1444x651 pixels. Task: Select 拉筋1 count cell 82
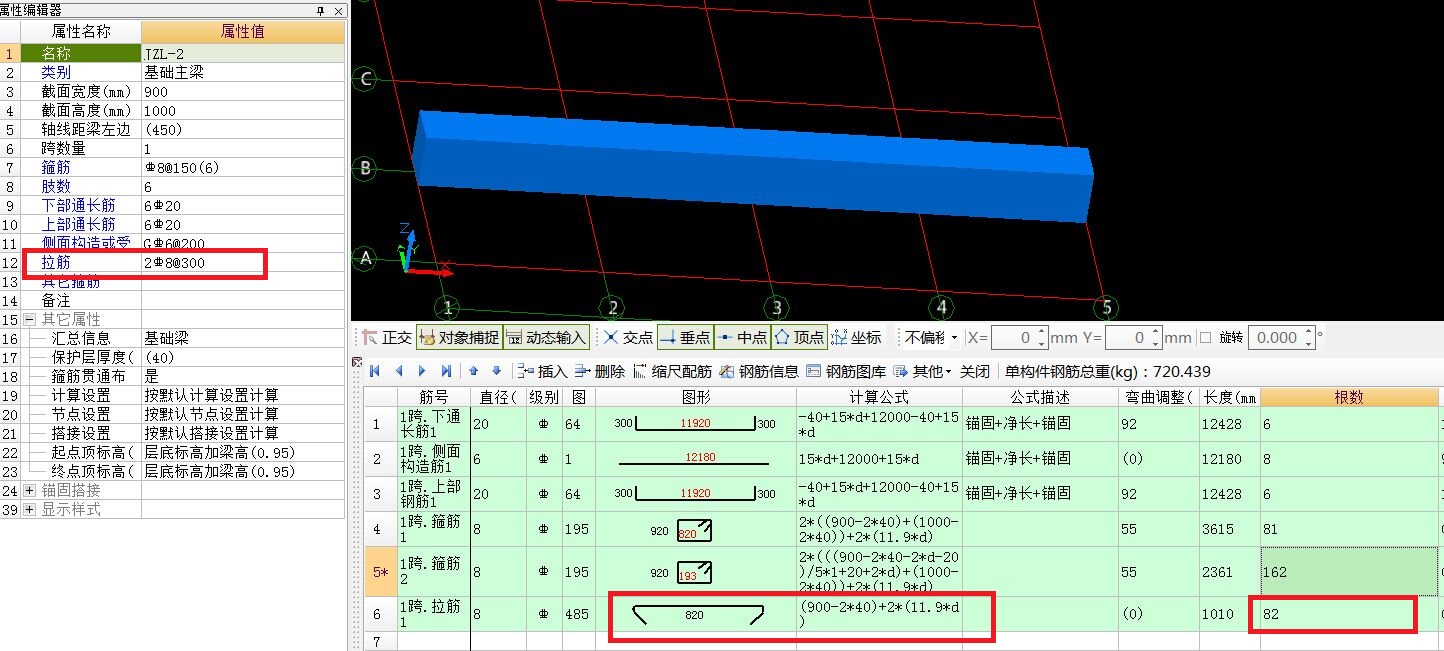(1349, 614)
